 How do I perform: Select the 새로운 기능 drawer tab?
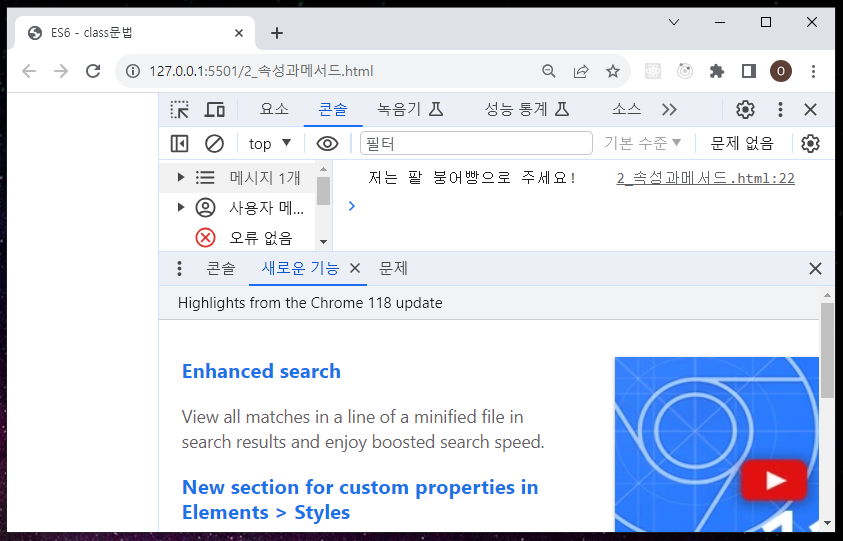(x=300, y=268)
